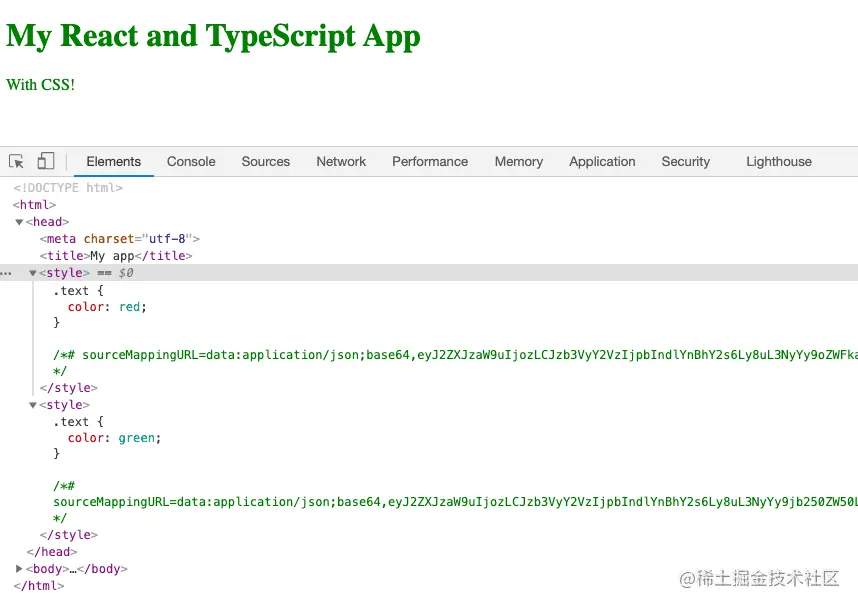Toggle the device toolbar icon

(45, 161)
